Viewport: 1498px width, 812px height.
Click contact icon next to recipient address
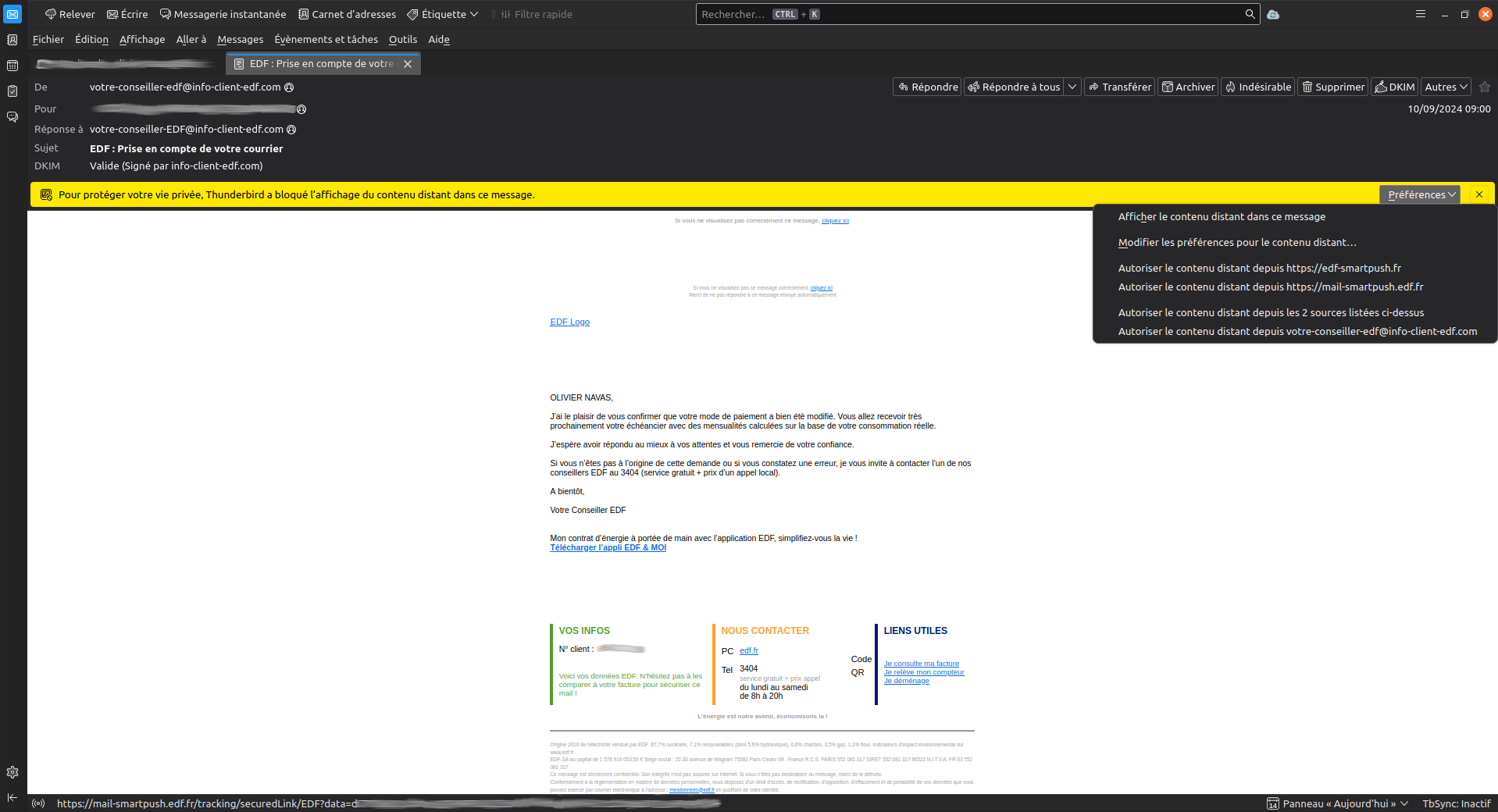pyautogui.click(x=301, y=109)
